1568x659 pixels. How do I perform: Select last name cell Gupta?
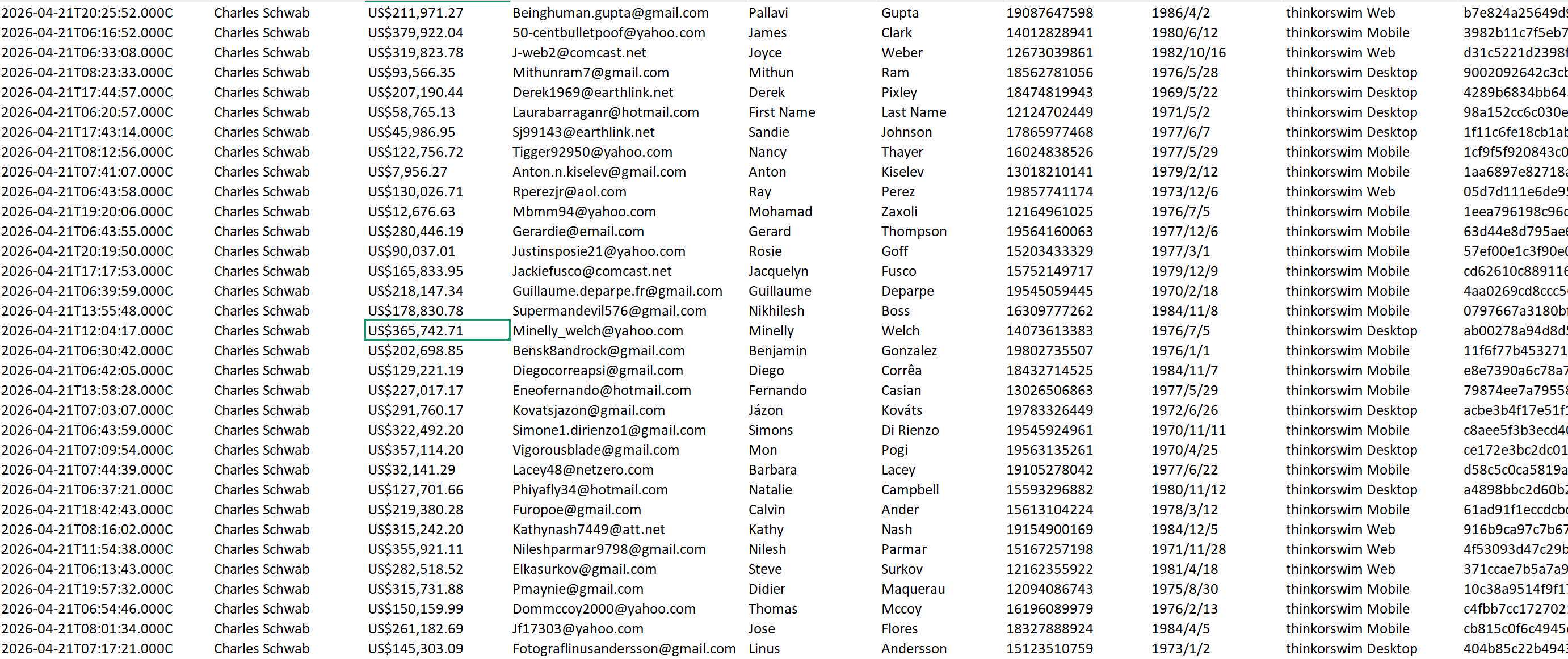point(899,13)
